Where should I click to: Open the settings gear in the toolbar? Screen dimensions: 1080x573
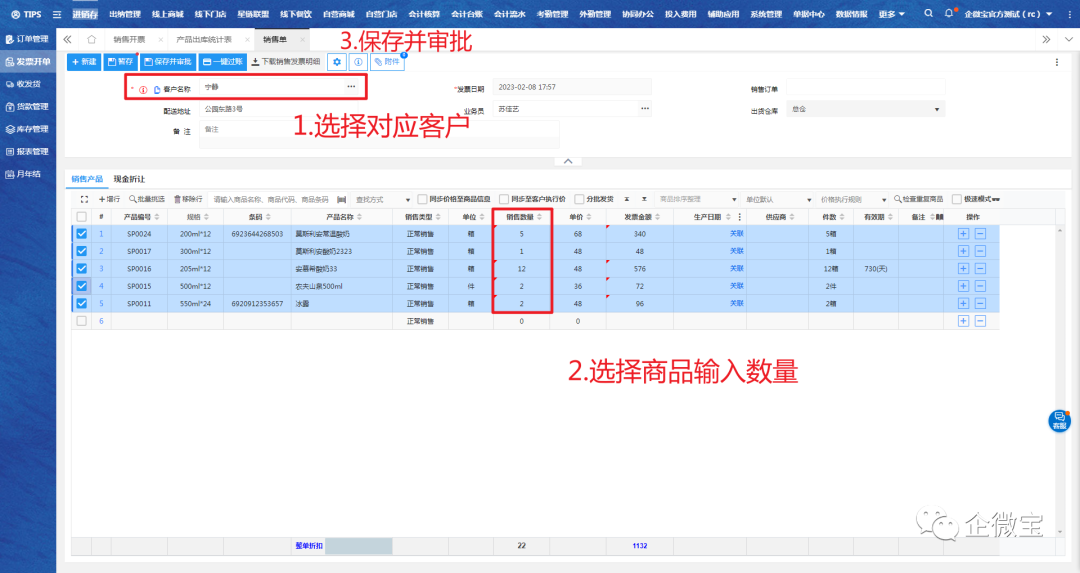click(x=337, y=62)
